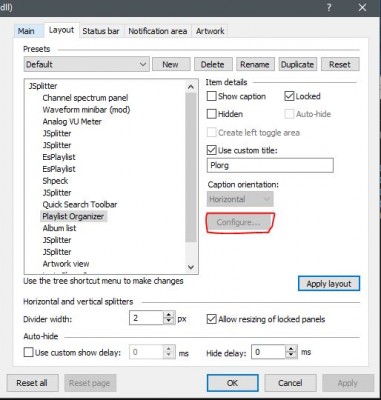Increase the Divider width with the up stepper
The image size is (381, 400).
[169, 315]
